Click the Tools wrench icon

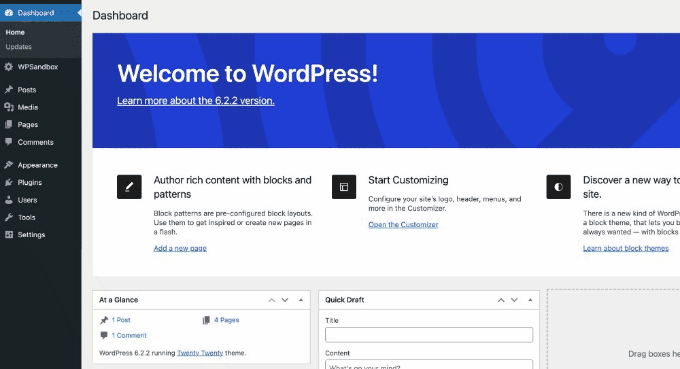click(x=9, y=217)
